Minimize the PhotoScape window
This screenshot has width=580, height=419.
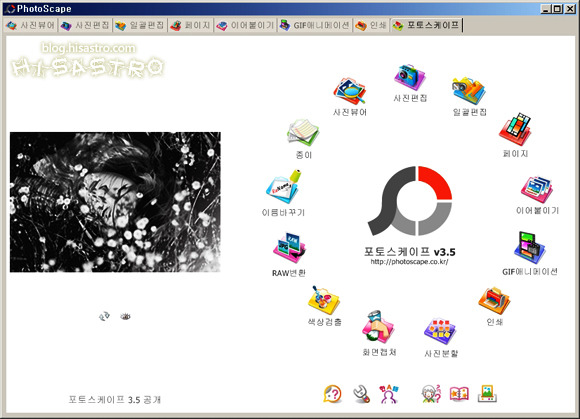546,9
